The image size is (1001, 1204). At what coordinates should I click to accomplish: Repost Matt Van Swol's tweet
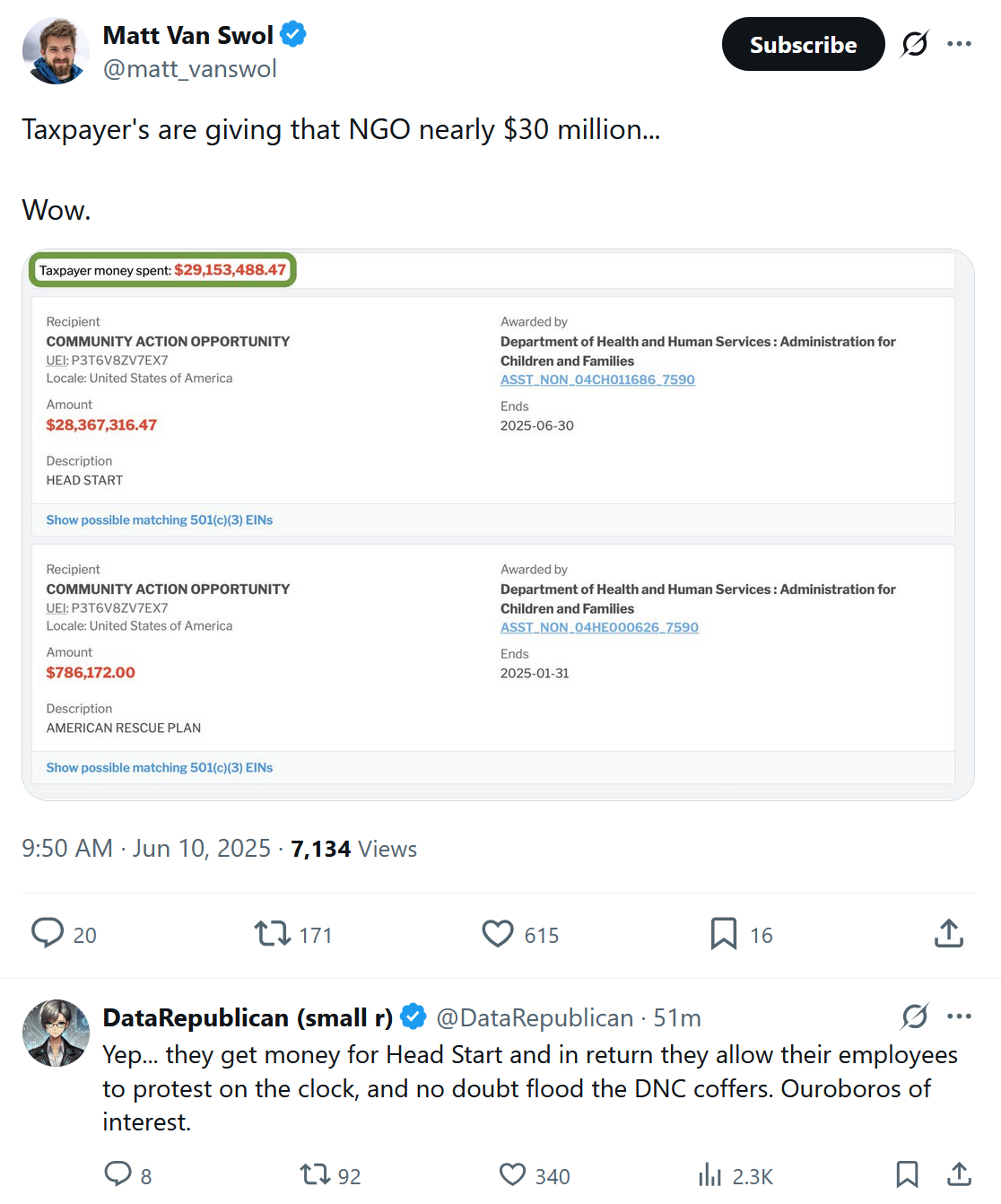pyautogui.click(x=273, y=934)
